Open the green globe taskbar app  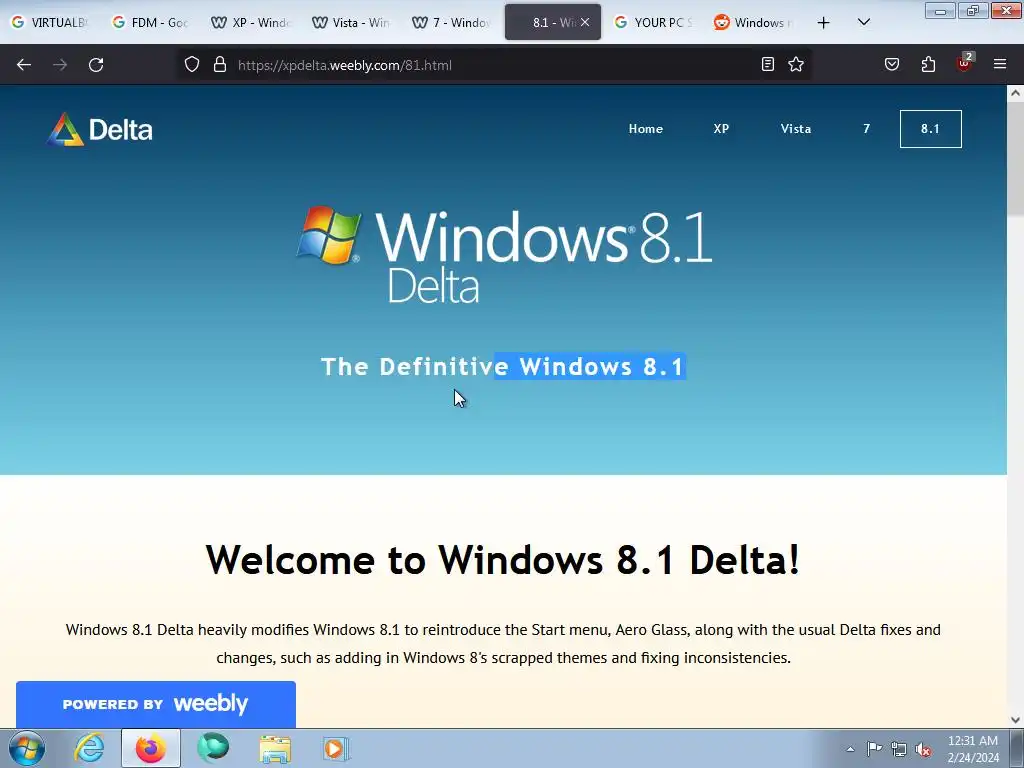click(213, 748)
